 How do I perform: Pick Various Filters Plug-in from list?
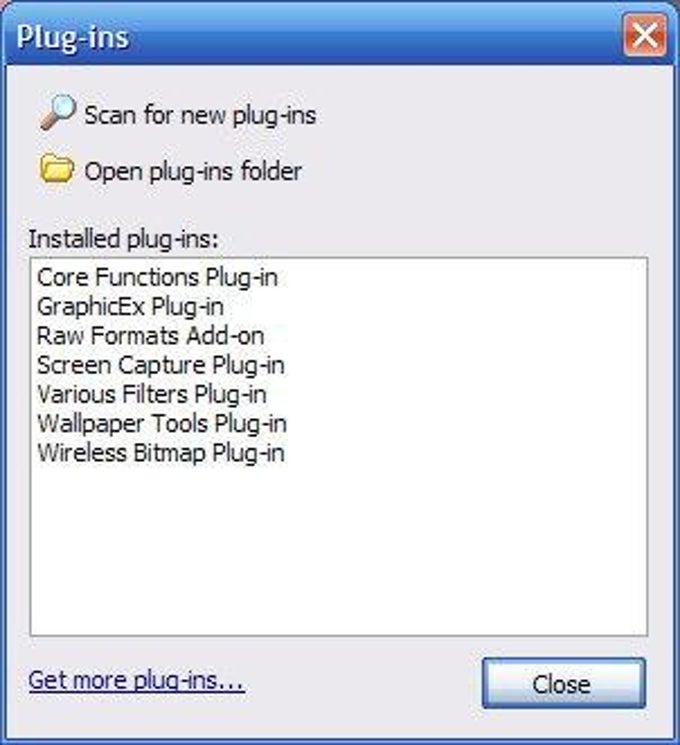tap(152, 394)
